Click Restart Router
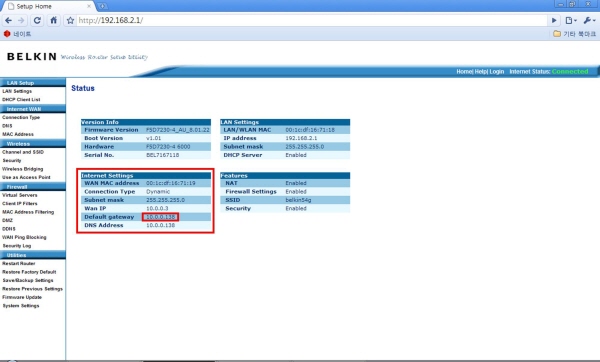 (19, 264)
